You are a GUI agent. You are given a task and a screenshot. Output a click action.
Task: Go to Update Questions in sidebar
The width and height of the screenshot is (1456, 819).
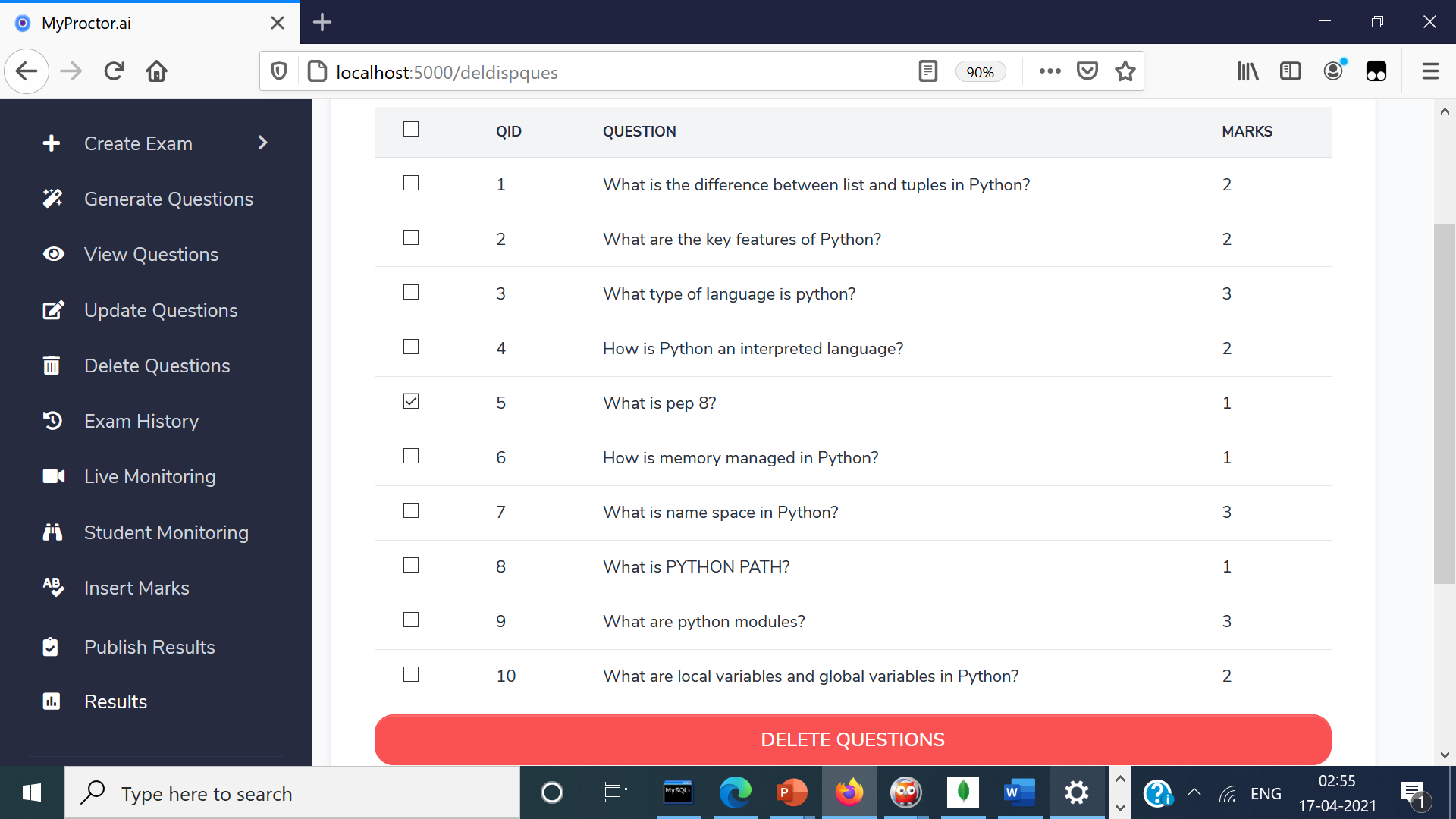pyautogui.click(x=161, y=310)
